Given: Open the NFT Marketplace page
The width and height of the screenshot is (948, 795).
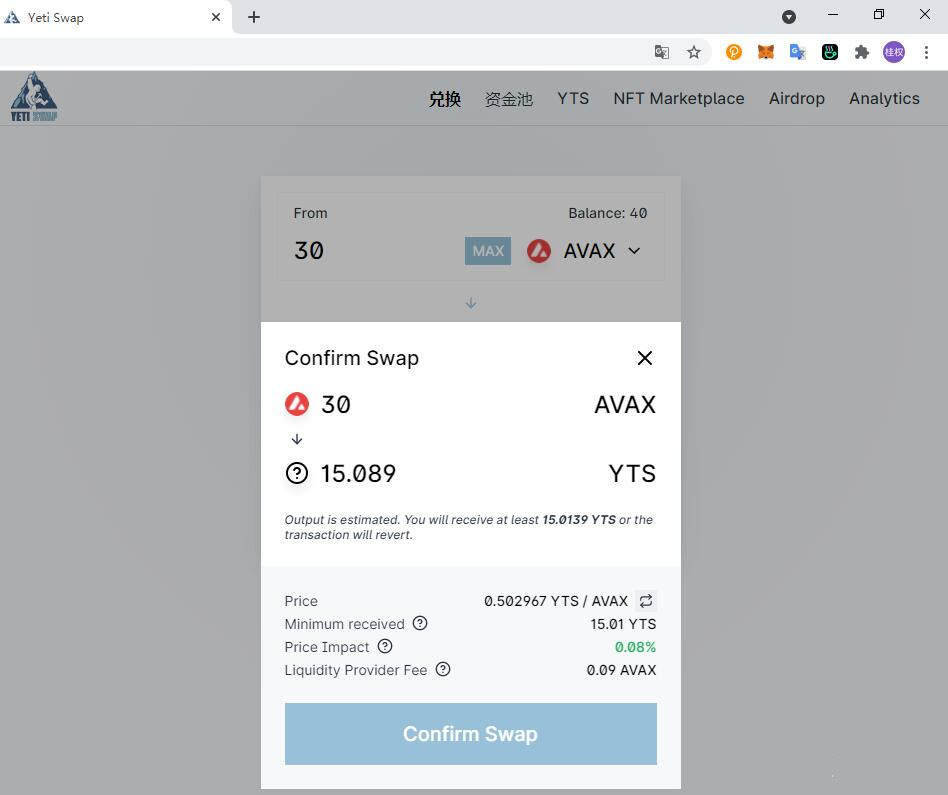Looking at the screenshot, I should 679,99.
